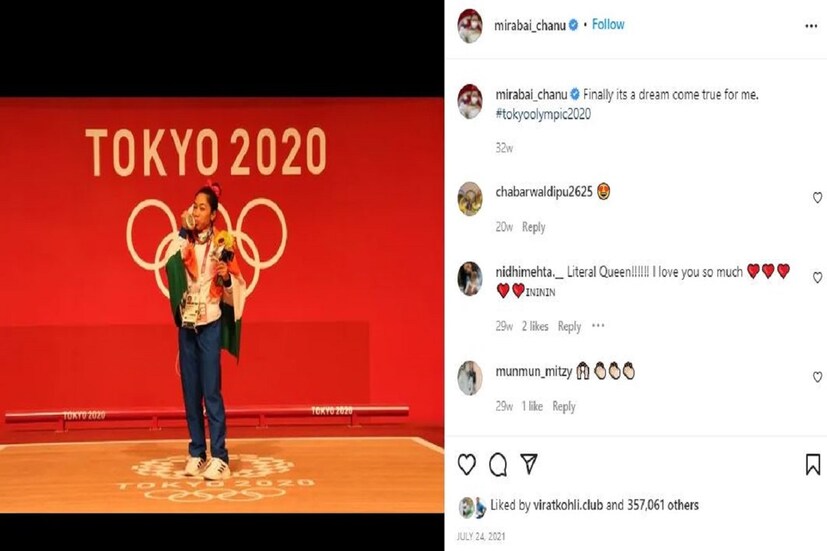This screenshot has height=551, width=827.
Task: Open more options on nidhimehta's comment
Action: point(598,326)
